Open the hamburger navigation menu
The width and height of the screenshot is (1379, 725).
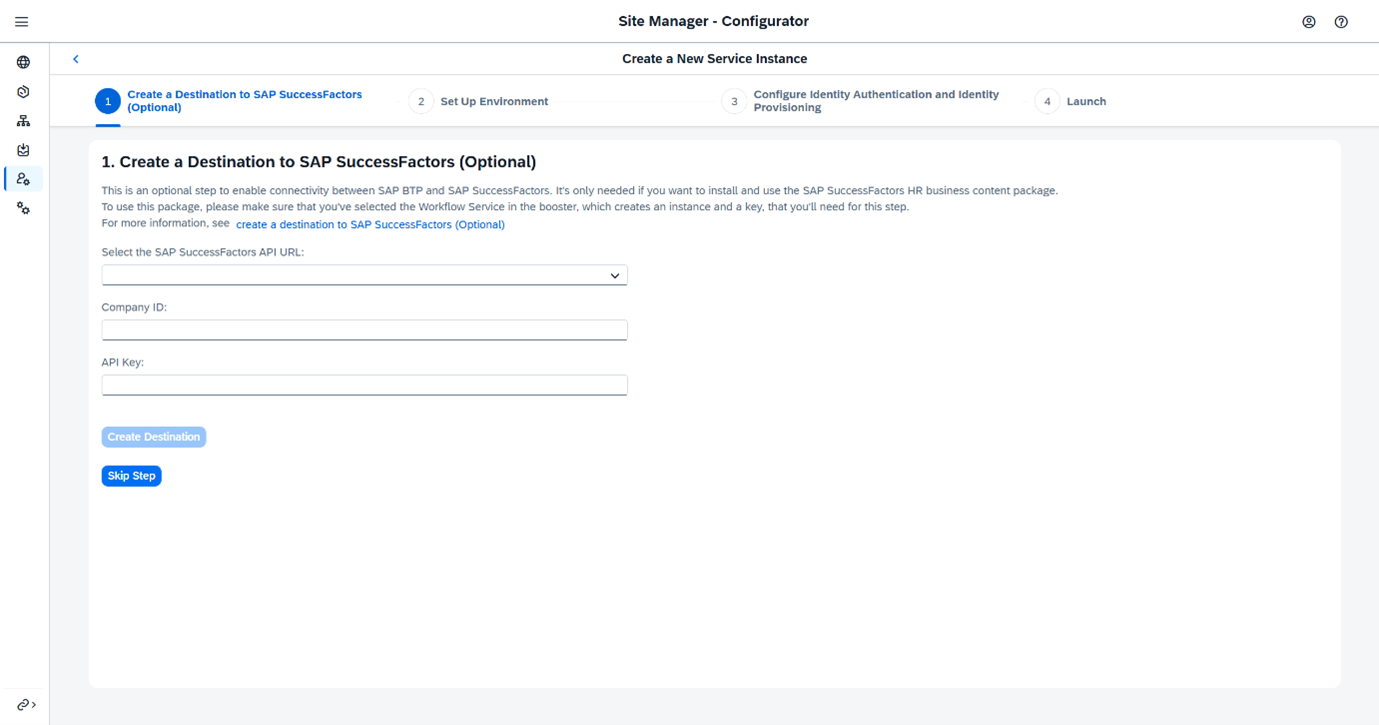(x=22, y=22)
